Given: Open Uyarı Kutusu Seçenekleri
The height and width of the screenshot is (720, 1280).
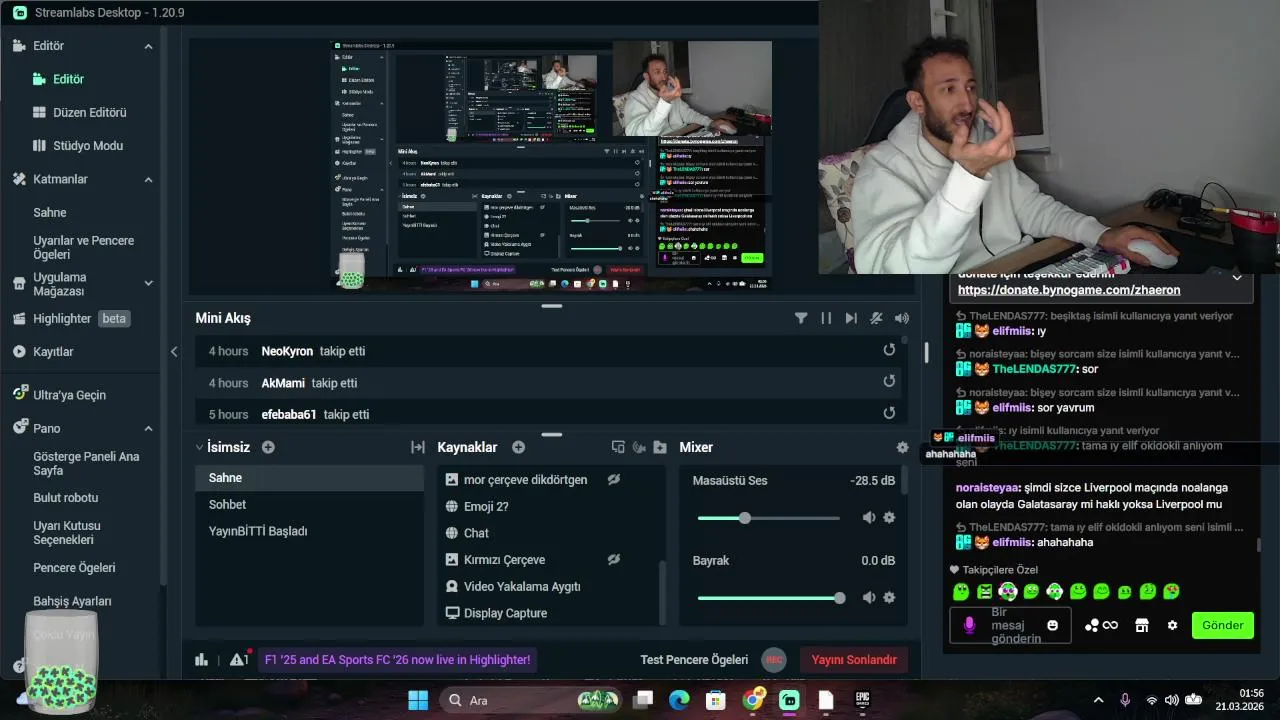Looking at the screenshot, I should coord(67,532).
